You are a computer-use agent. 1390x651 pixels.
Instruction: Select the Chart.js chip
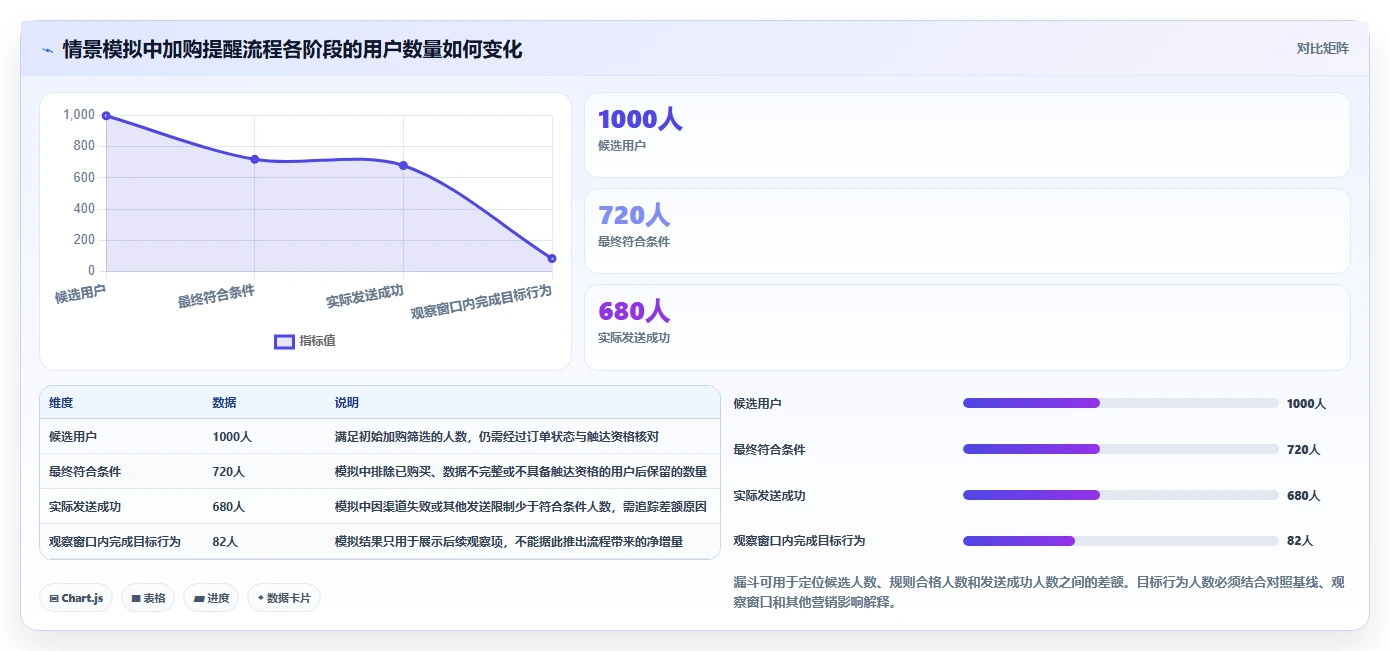click(x=76, y=598)
